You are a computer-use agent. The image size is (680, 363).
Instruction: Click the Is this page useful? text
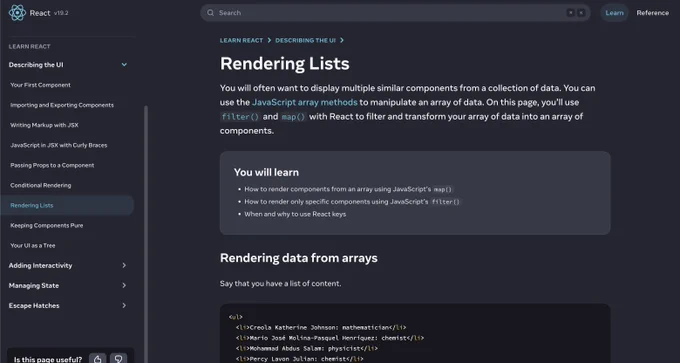pos(48,360)
